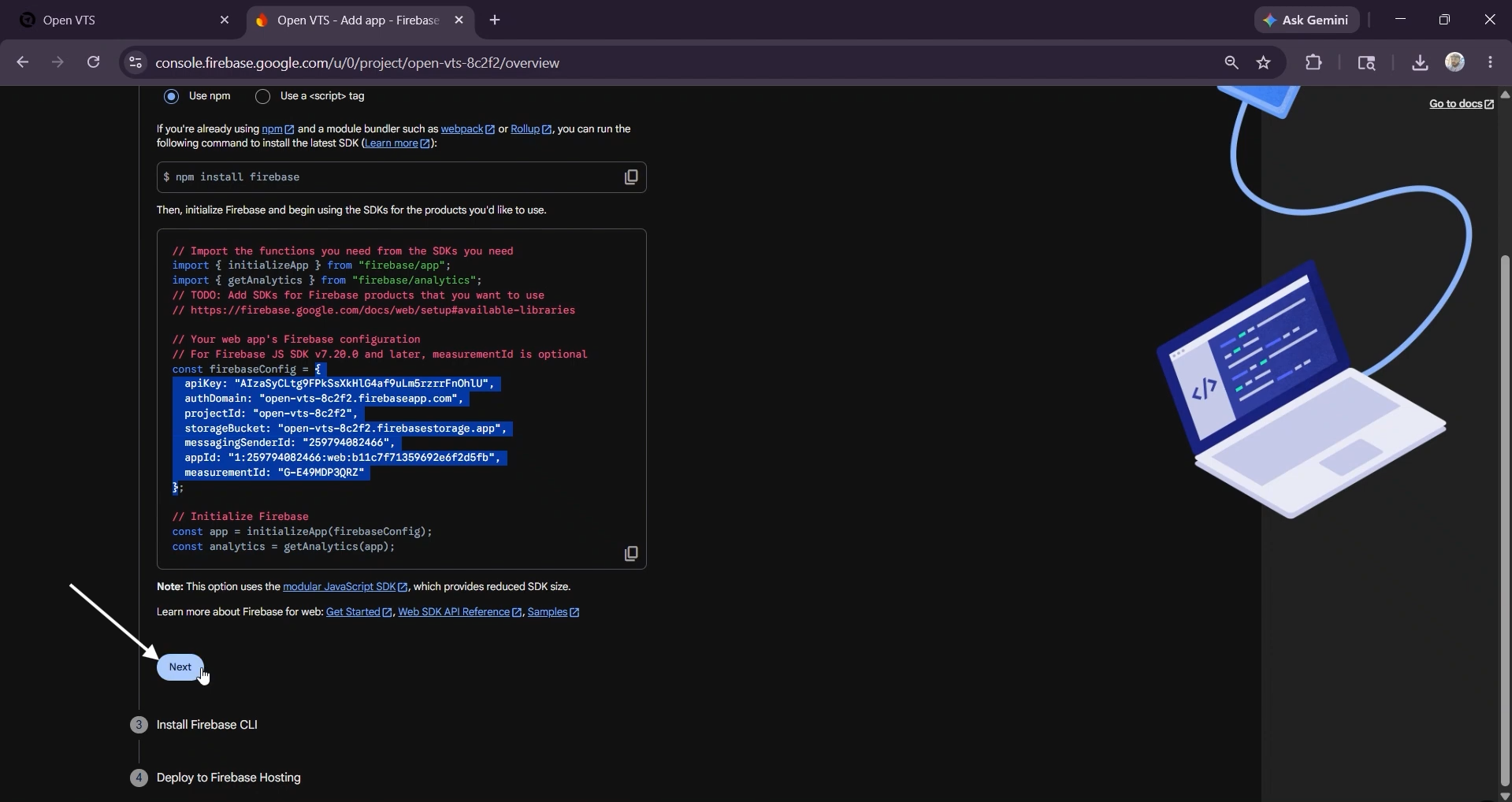Click the authDomain line in the config
The width and height of the screenshot is (1512, 802).
click(324, 399)
